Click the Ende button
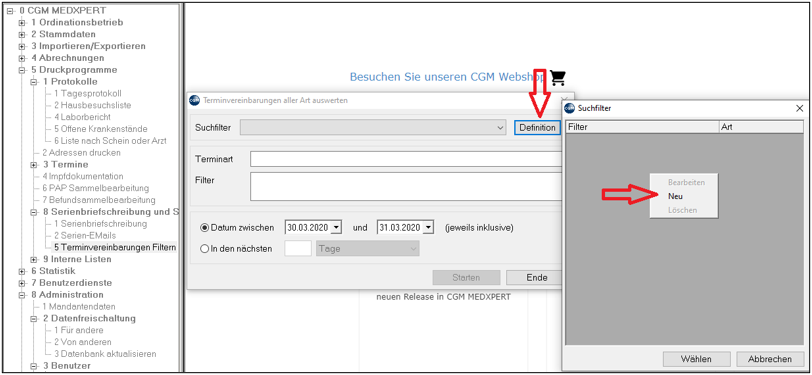 (535, 277)
